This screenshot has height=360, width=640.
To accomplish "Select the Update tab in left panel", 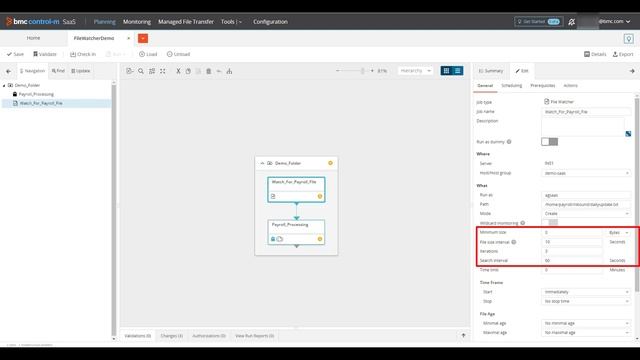I will coord(81,71).
